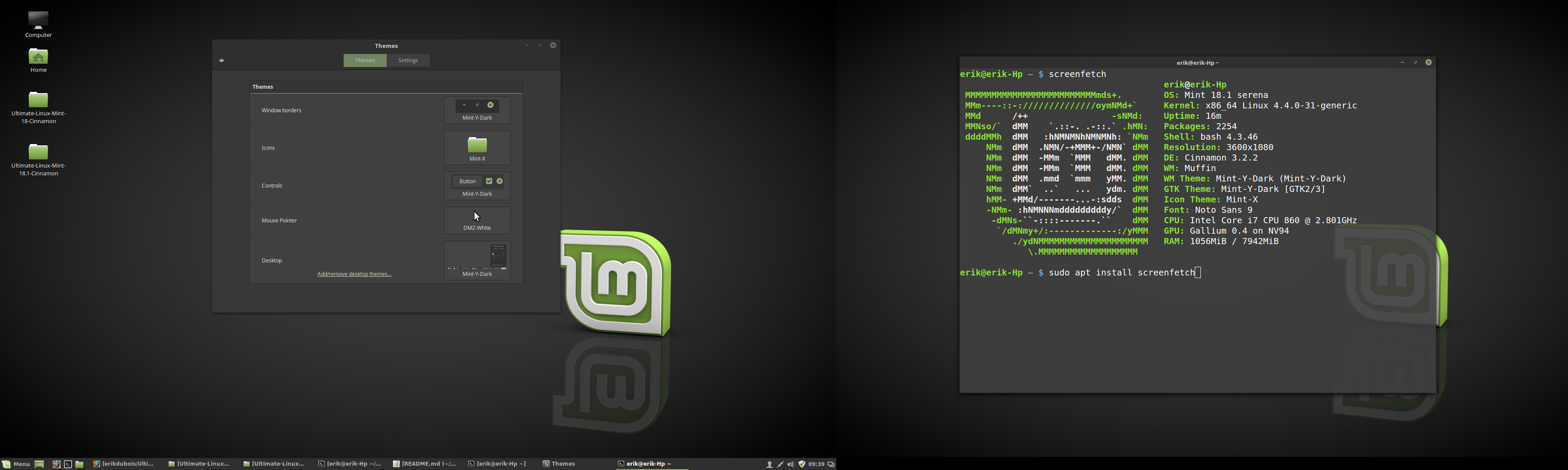Choose the Desktop Mint-Y-Dark theme button
This screenshot has height=470, width=1568.
point(477,260)
